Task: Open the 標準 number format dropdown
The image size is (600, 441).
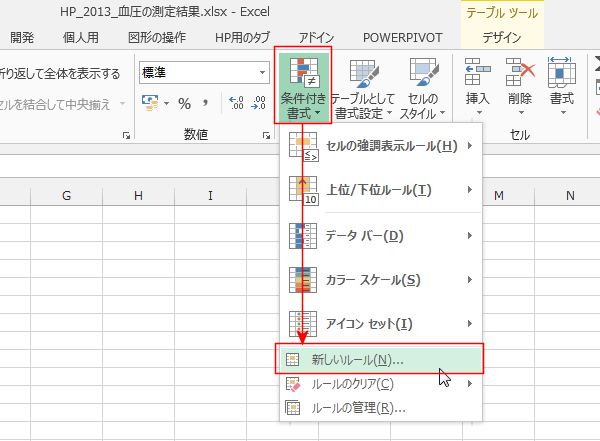Action: 262,72
